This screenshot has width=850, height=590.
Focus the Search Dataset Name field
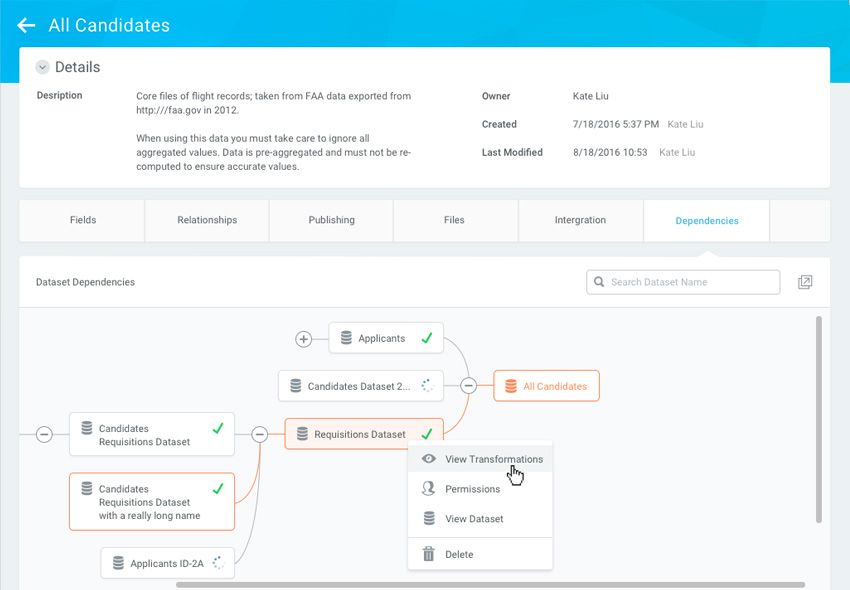click(690, 282)
